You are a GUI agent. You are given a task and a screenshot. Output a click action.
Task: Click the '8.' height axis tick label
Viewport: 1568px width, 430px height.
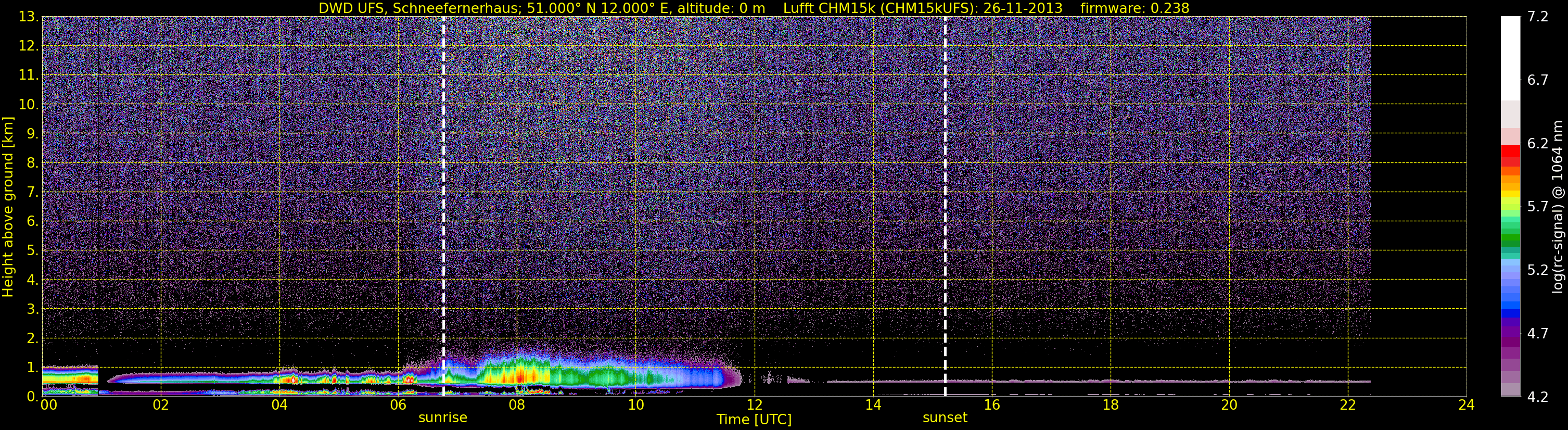click(32, 163)
